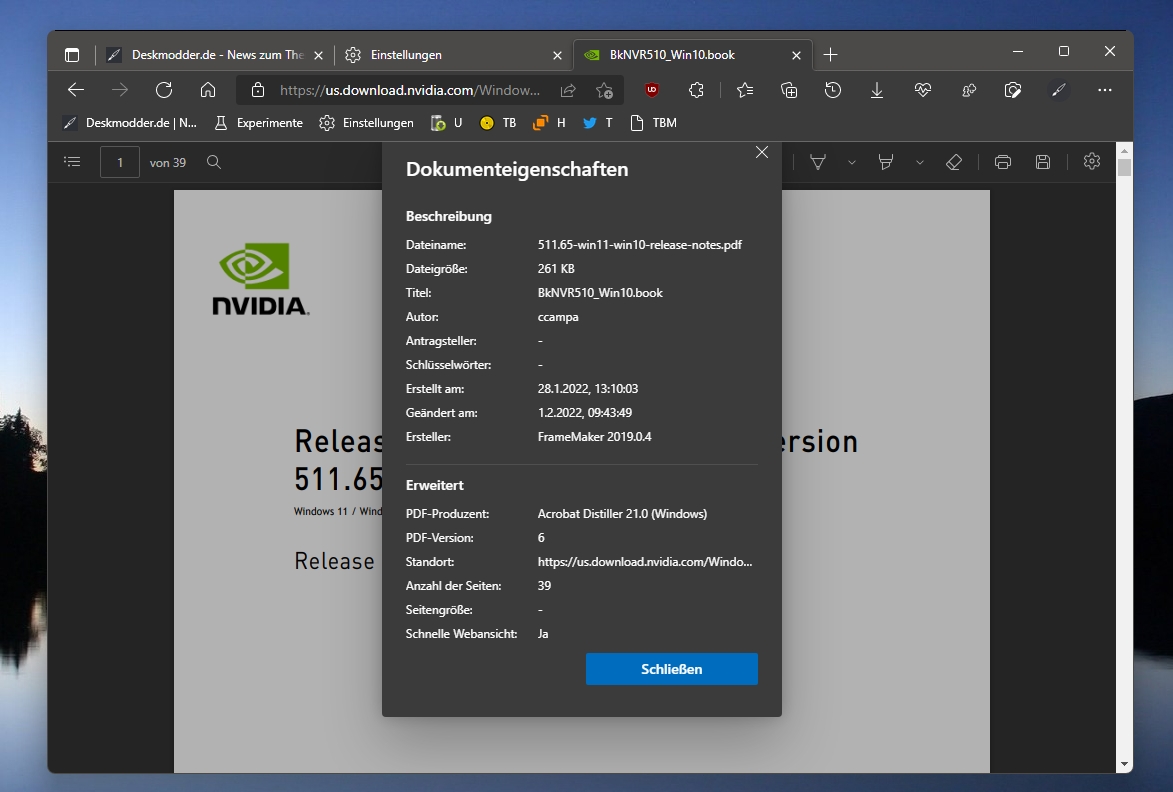The image size is (1173, 792).
Task: Open PDF viewer settings gear
Action: 1091,162
